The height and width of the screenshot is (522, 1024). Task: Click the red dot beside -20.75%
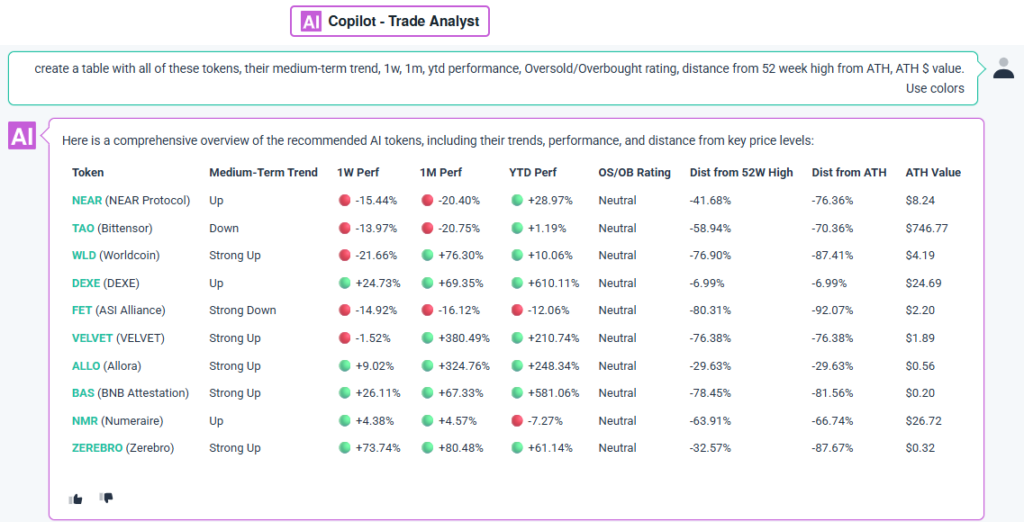[x=428, y=228]
